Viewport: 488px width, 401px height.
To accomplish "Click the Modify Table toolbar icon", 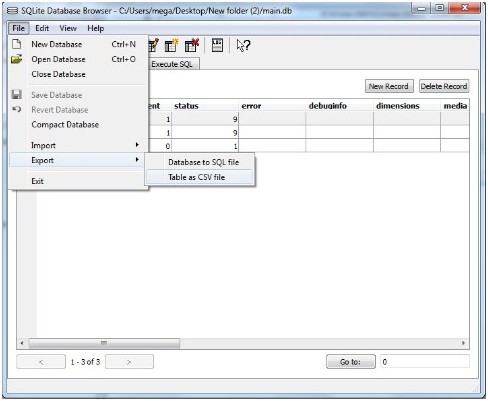I will pyautogui.click(x=153, y=46).
